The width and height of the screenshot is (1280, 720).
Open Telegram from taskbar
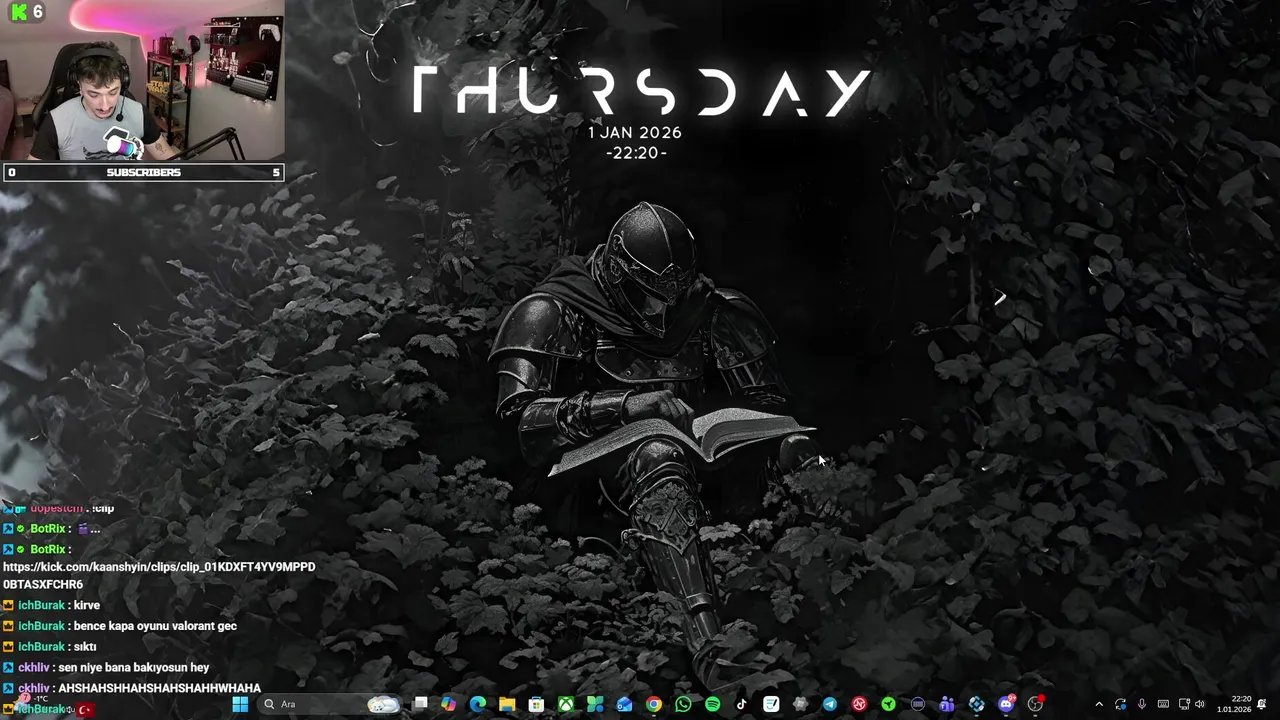point(830,704)
